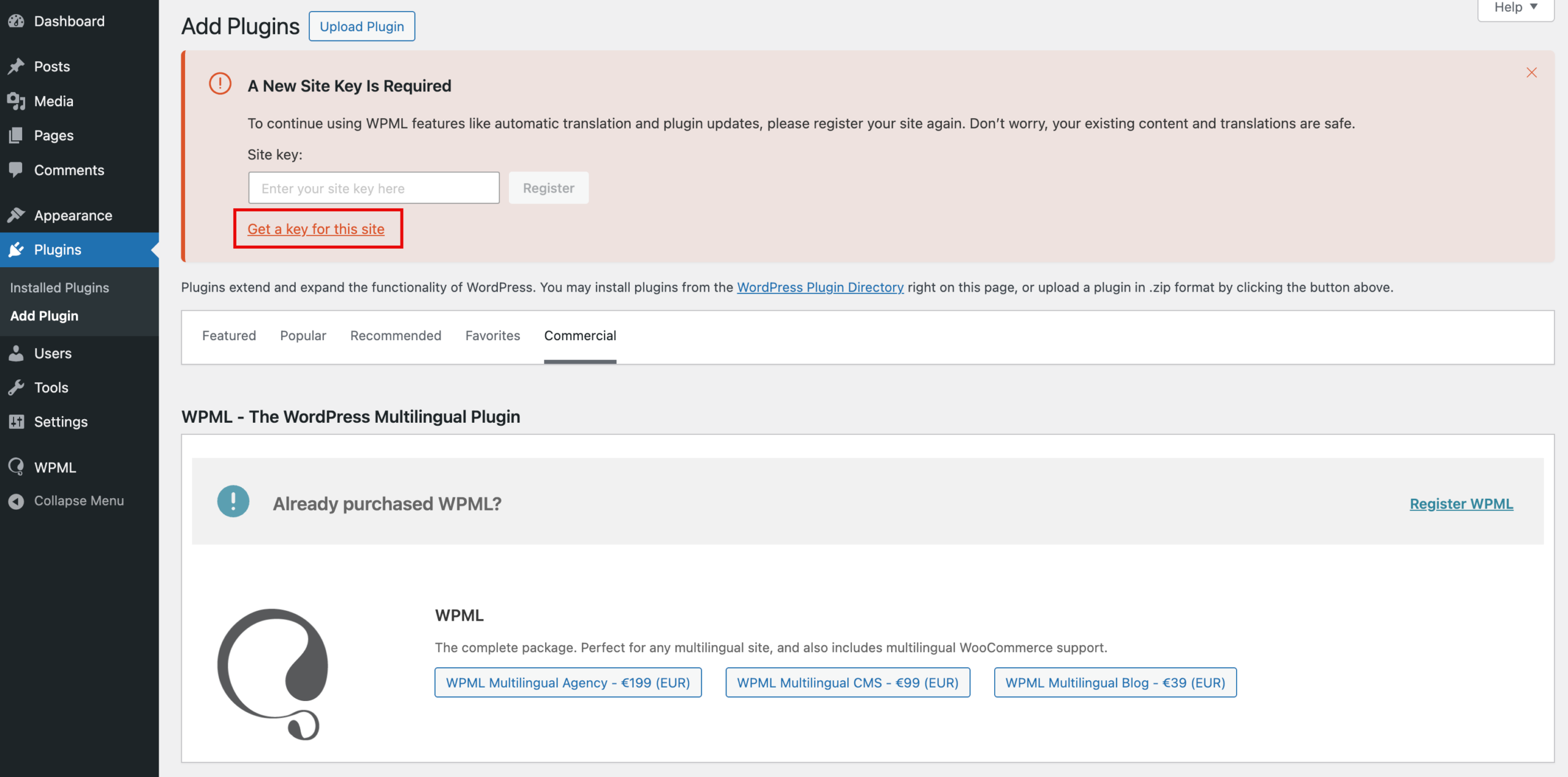Click the Users person icon
Screen dimensions: 1568x777
[x=17, y=353]
